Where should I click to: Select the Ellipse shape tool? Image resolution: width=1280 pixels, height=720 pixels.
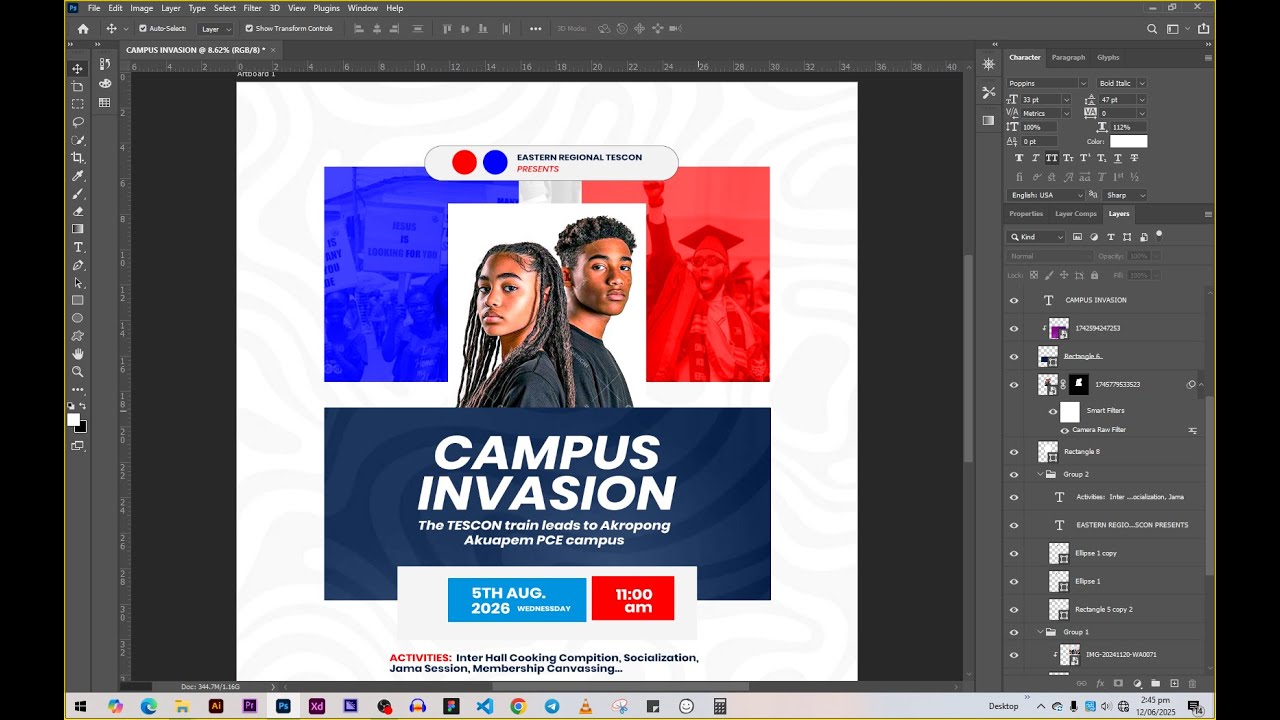pos(77,318)
